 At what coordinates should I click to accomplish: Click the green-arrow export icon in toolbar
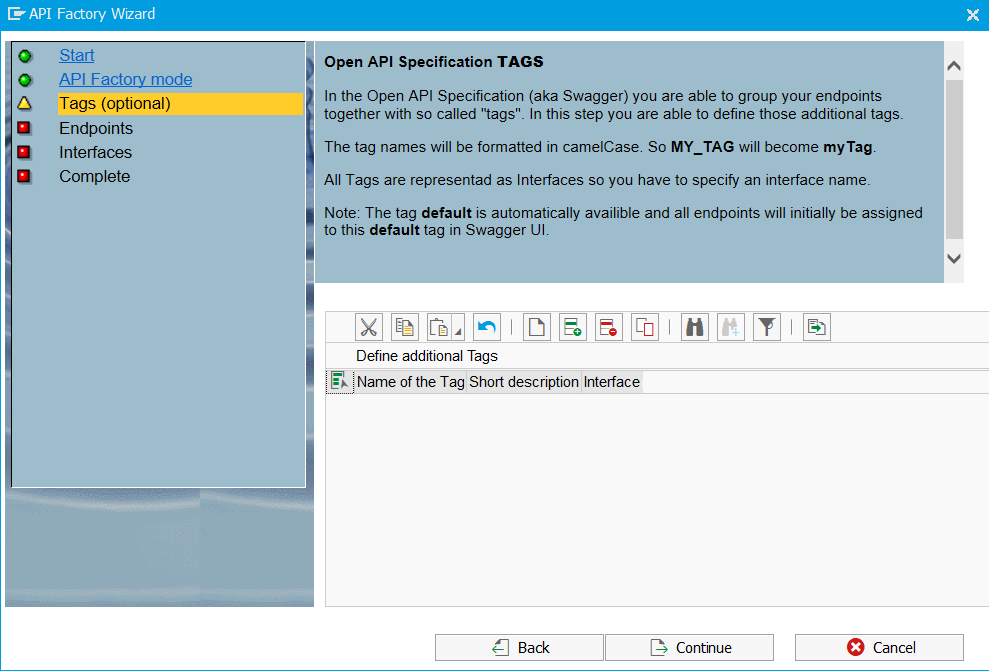click(x=817, y=327)
